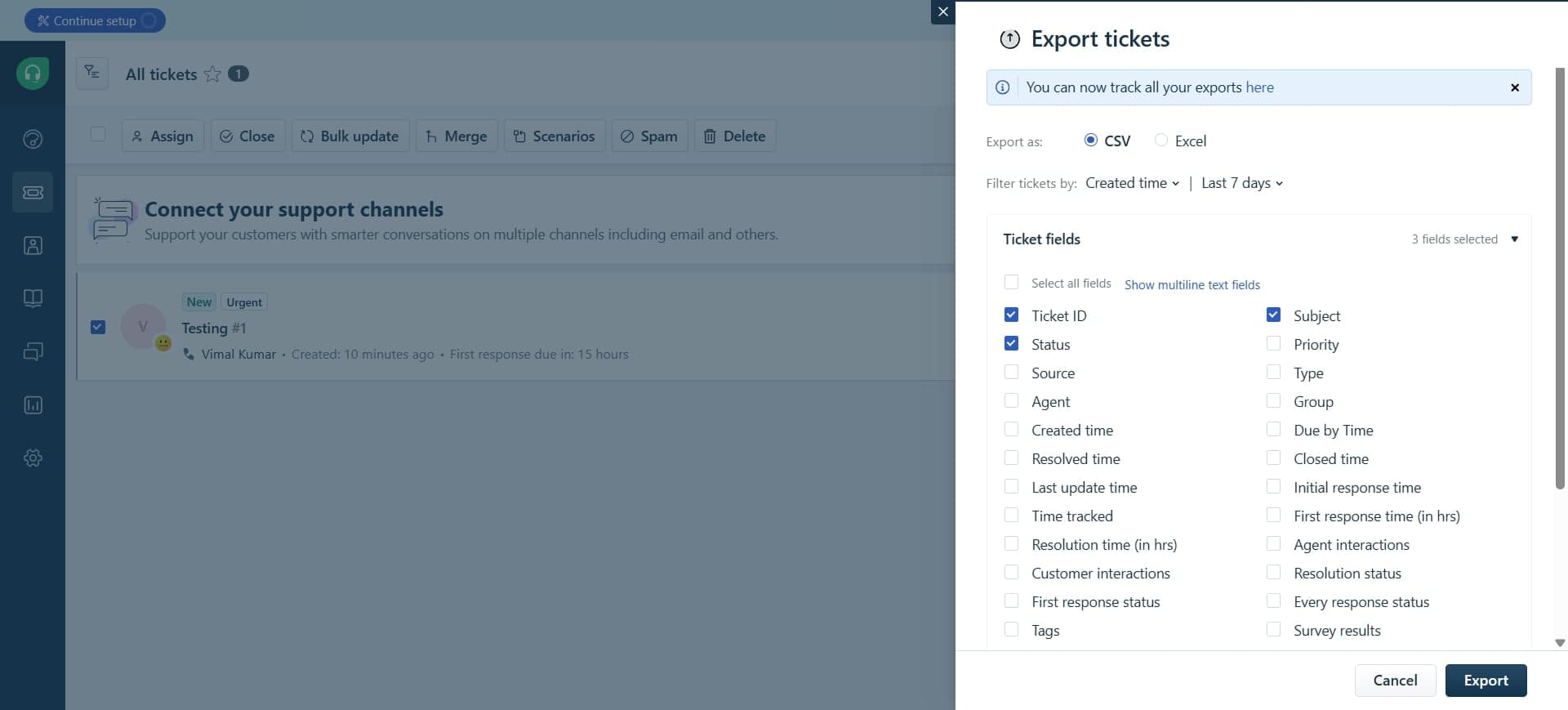
Task: Click the Export button
Action: [x=1486, y=681]
